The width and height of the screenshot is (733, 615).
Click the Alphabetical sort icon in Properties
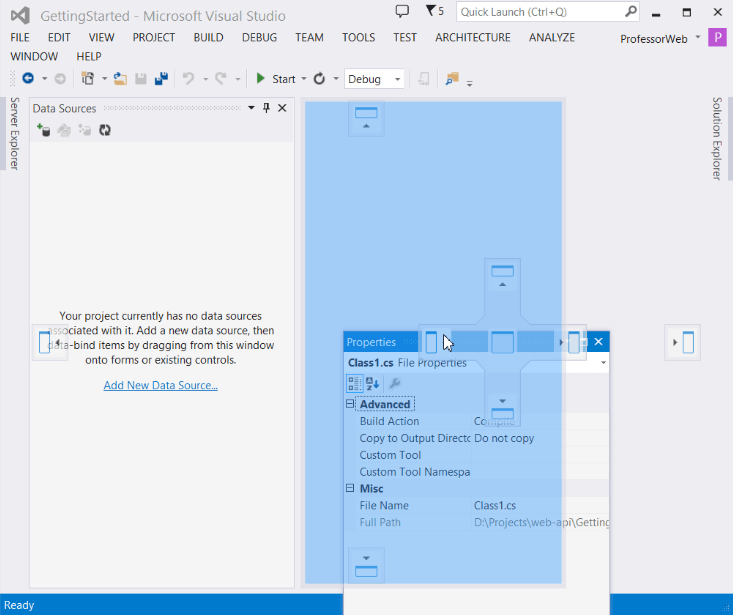373,384
